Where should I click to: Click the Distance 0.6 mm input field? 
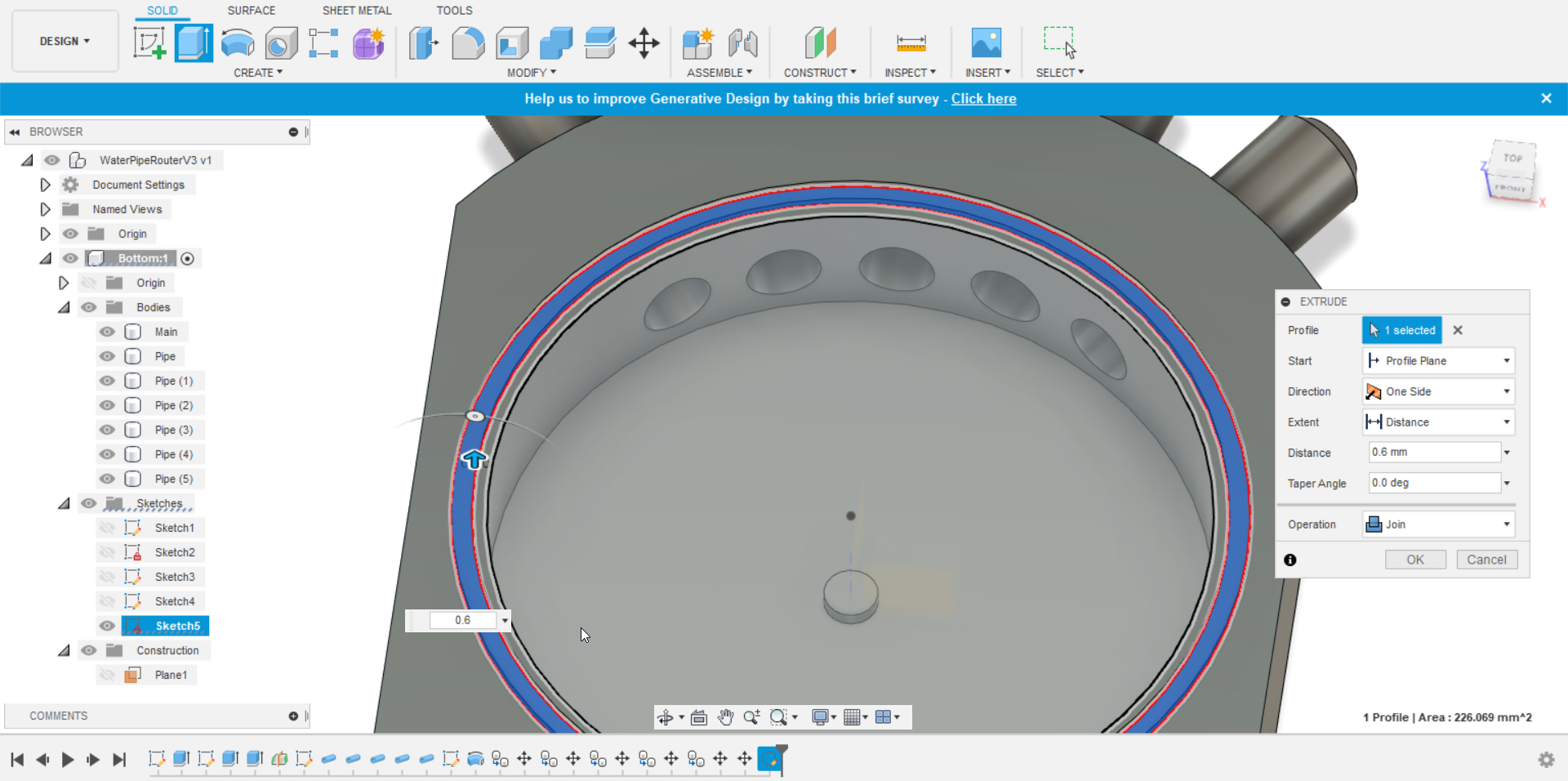coord(1435,453)
